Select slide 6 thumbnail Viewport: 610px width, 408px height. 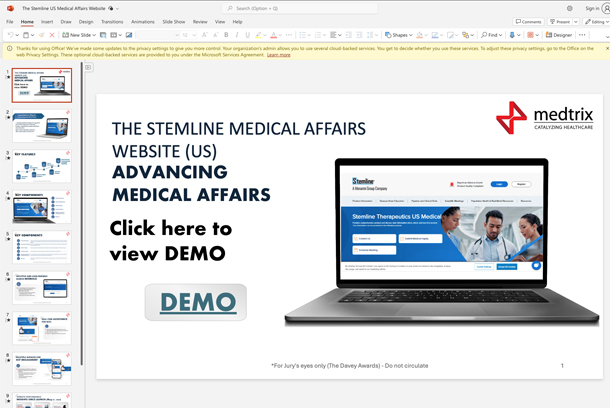42,288
